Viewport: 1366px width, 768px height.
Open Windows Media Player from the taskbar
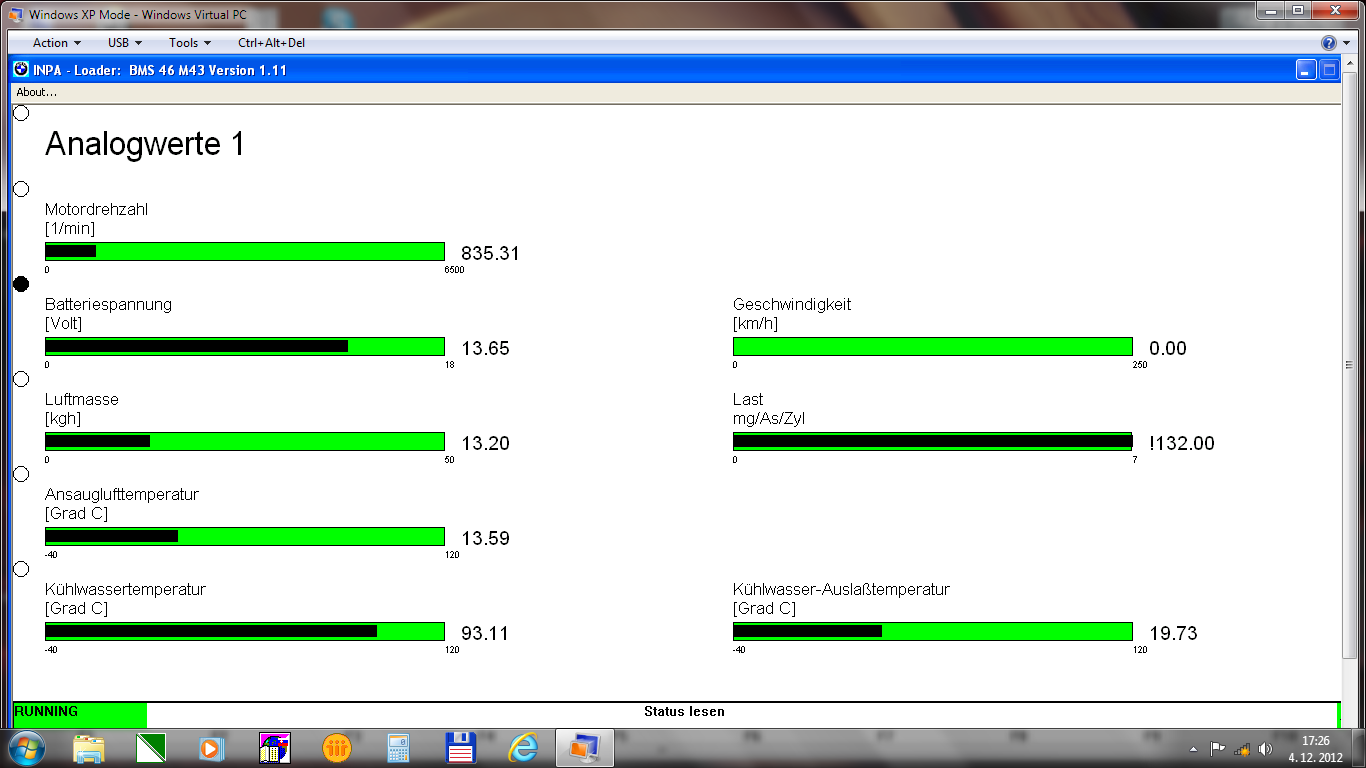pyautogui.click(x=210, y=747)
